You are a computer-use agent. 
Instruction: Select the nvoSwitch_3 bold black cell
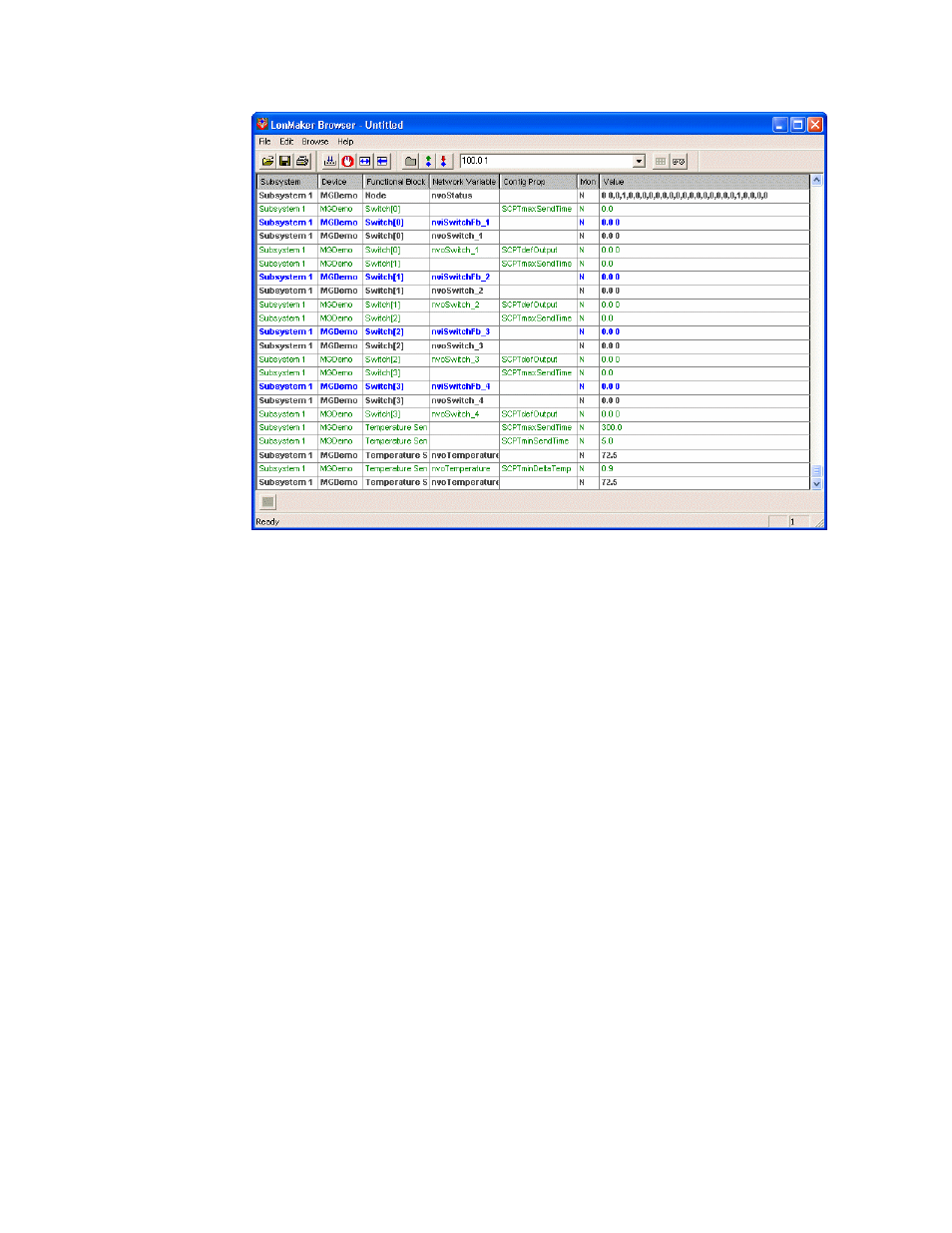click(464, 346)
